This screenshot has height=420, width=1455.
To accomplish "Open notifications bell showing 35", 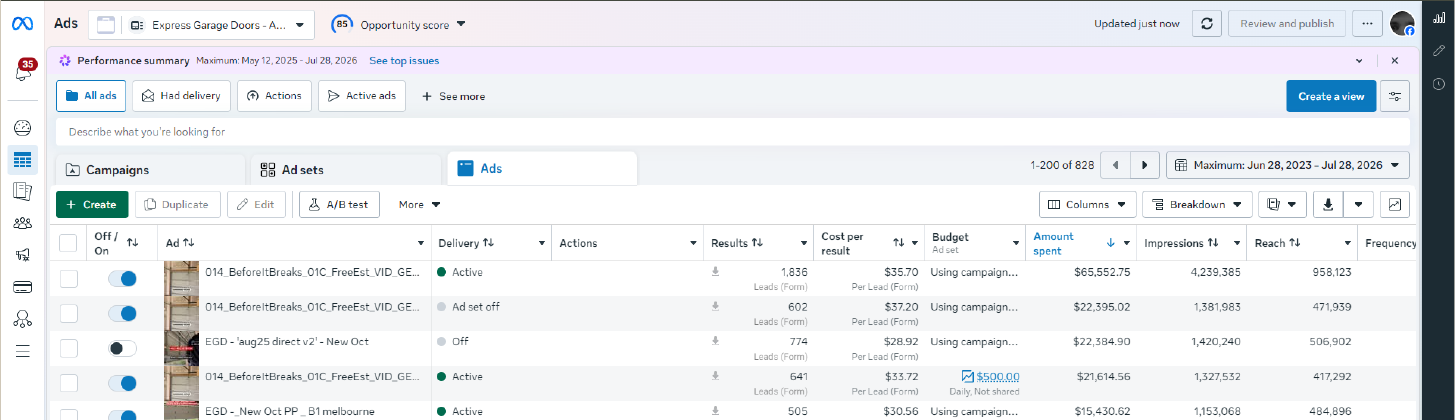I will (x=22, y=72).
